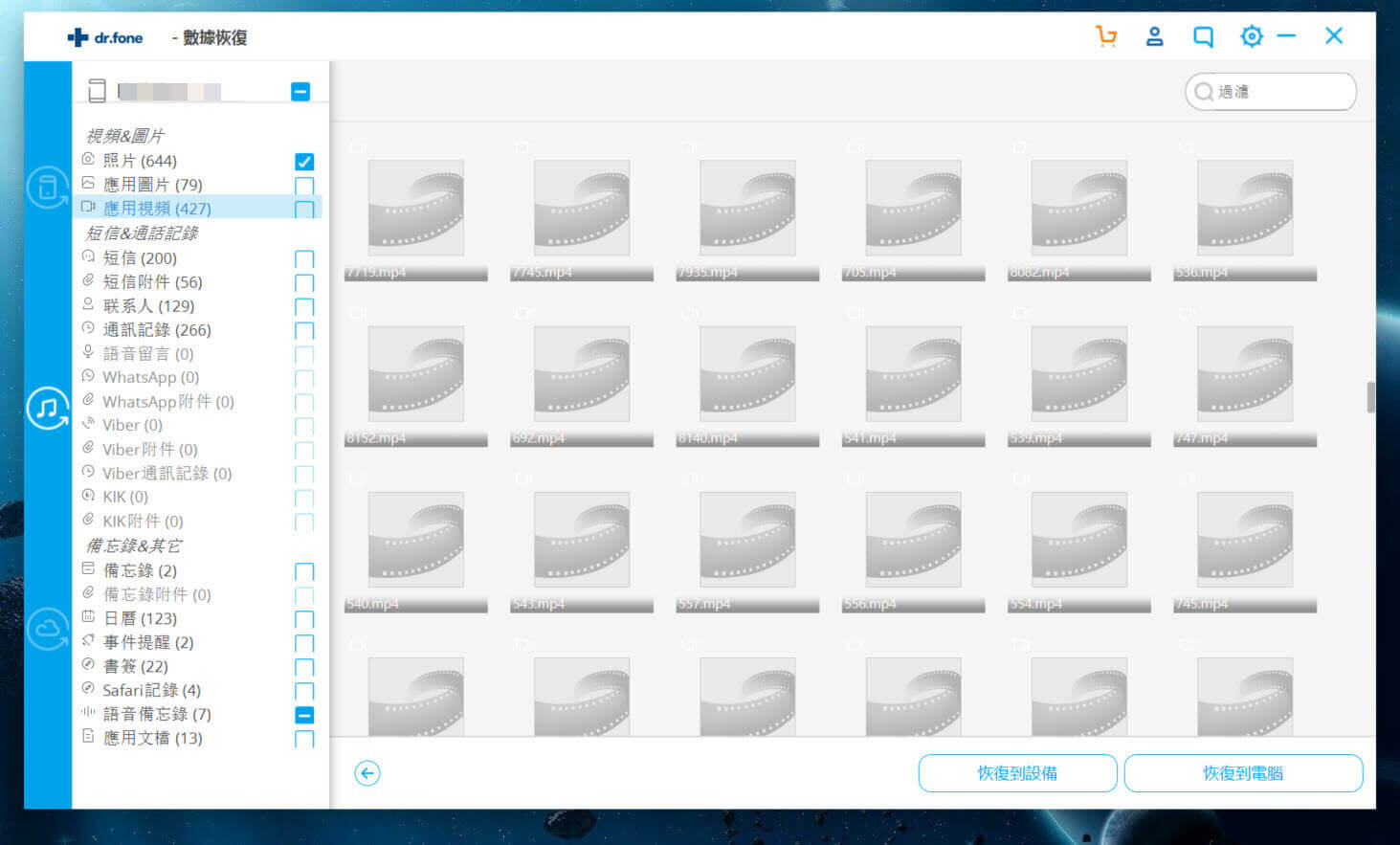Click the 恢復到電腦 button
This screenshot has height=845, width=1400.
click(1243, 773)
